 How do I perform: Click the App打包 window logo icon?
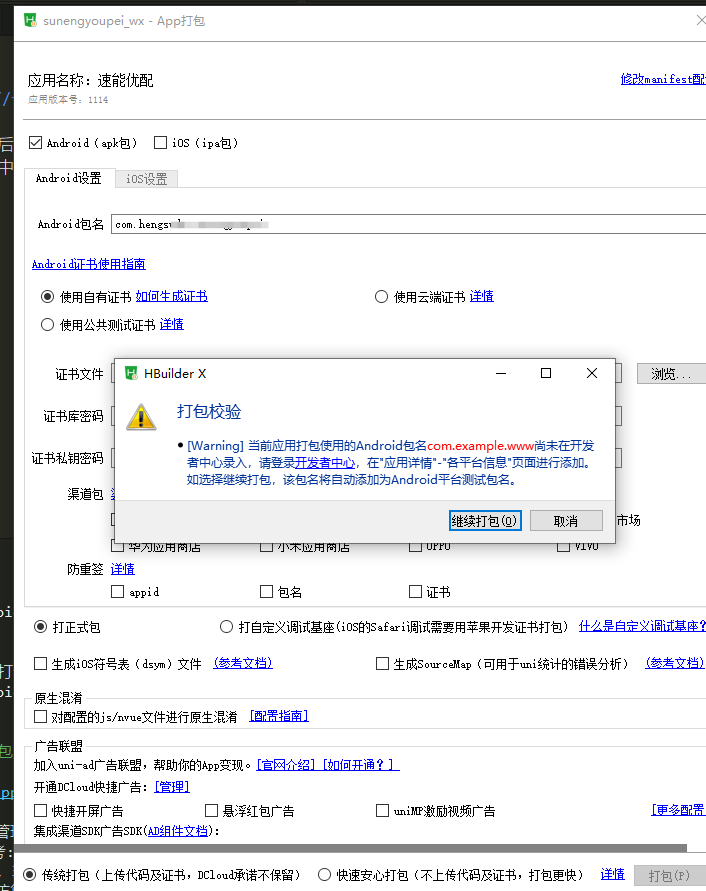30,21
